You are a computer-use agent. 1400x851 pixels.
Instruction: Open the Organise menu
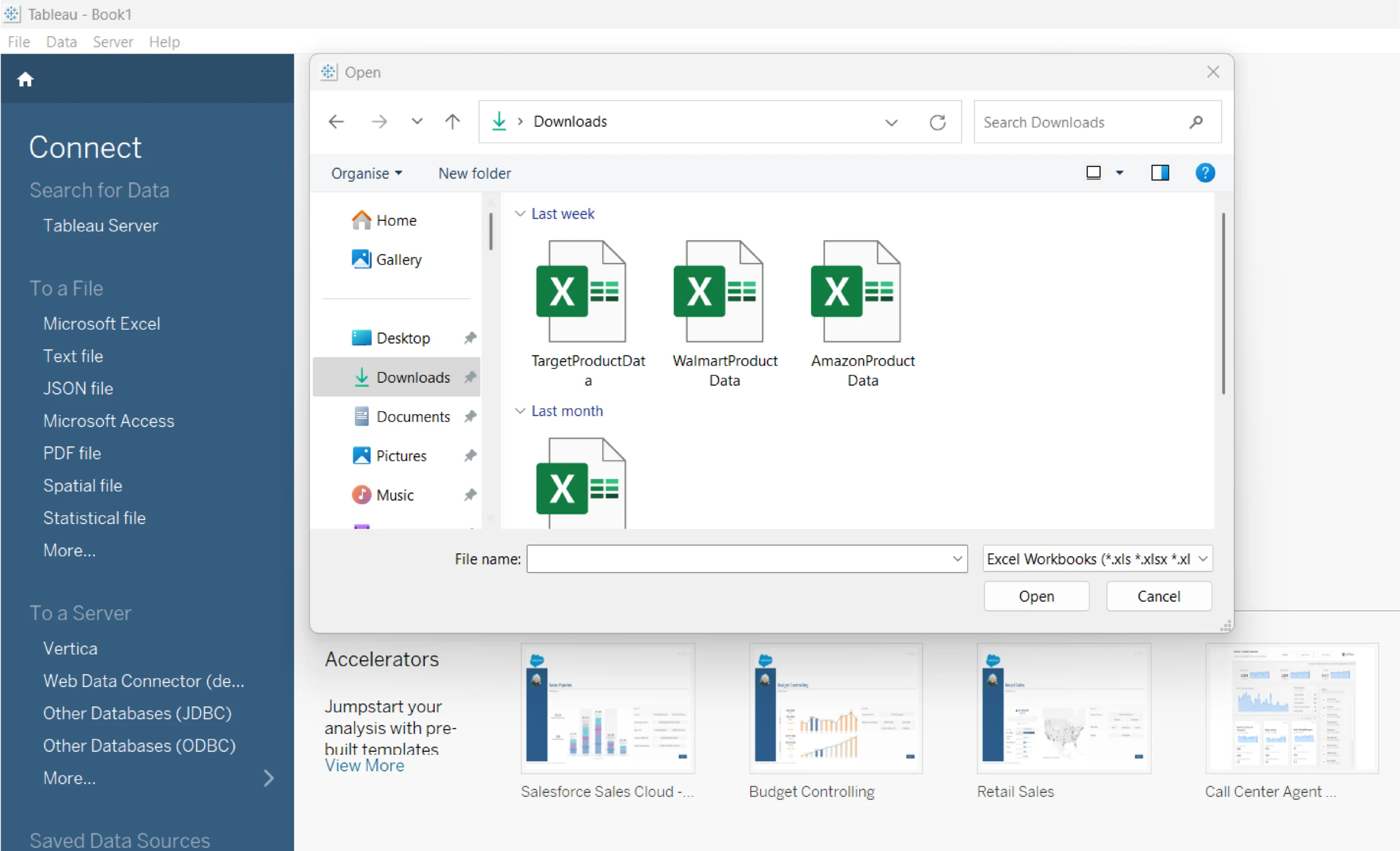click(366, 173)
